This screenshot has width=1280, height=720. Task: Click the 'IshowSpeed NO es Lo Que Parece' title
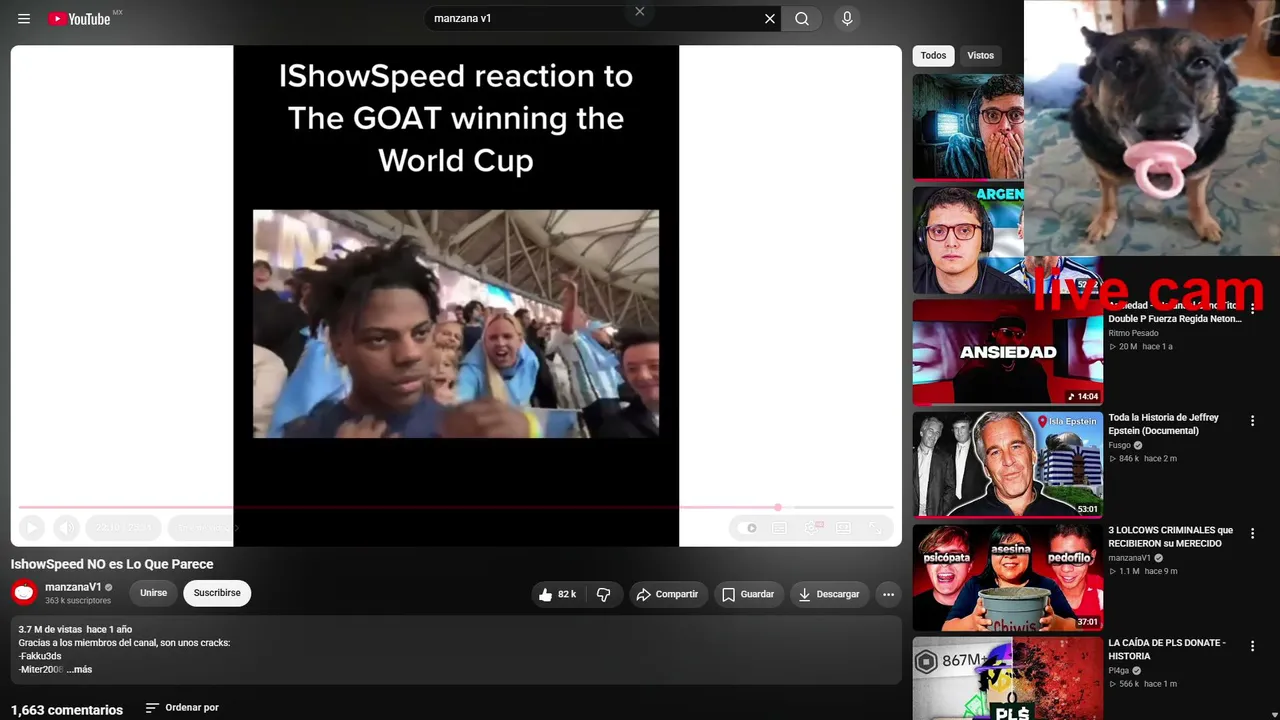(x=112, y=564)
